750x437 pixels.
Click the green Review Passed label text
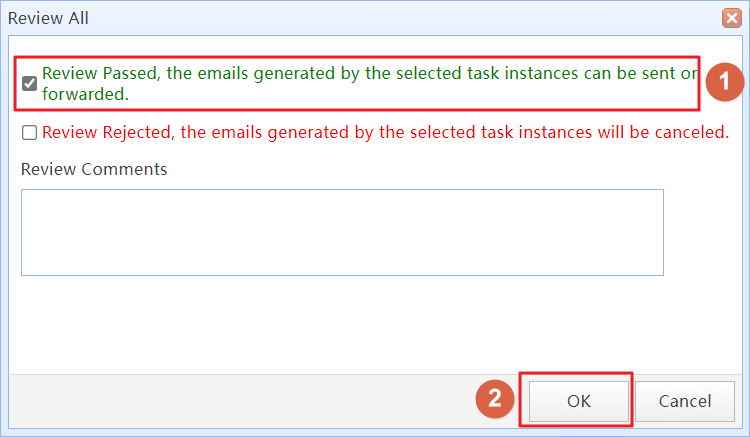[369, 83]
